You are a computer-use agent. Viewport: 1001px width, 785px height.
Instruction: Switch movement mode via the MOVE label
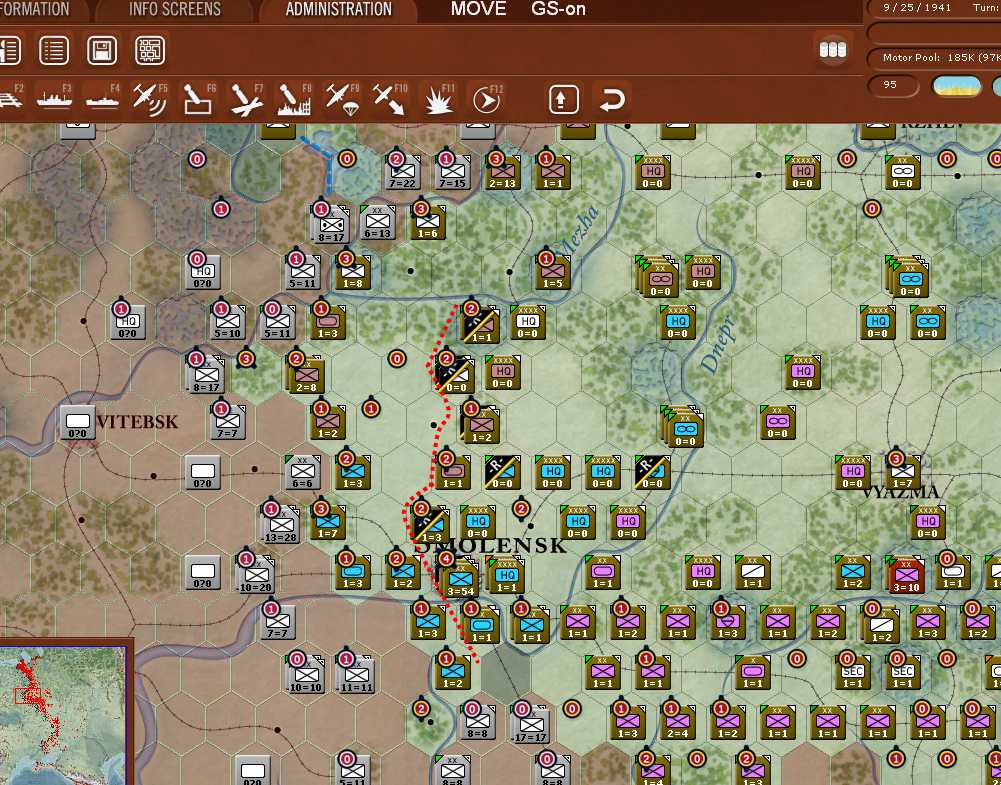pyautogui.click(x=478, y=9)
